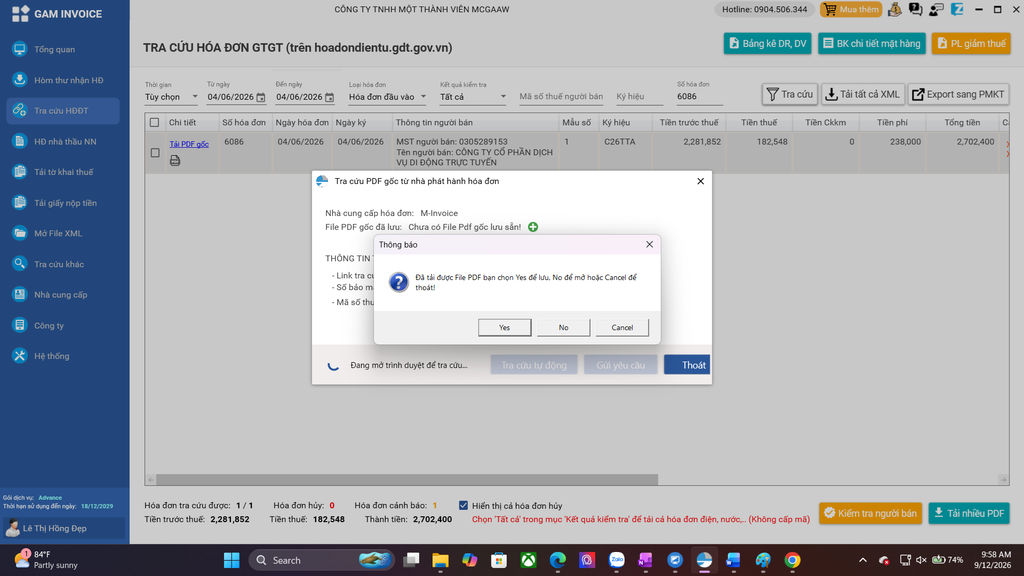1024x576 pixels.
Task: Uncheck Hiển thị cả hóa đơn hủy
Action: 463,505
